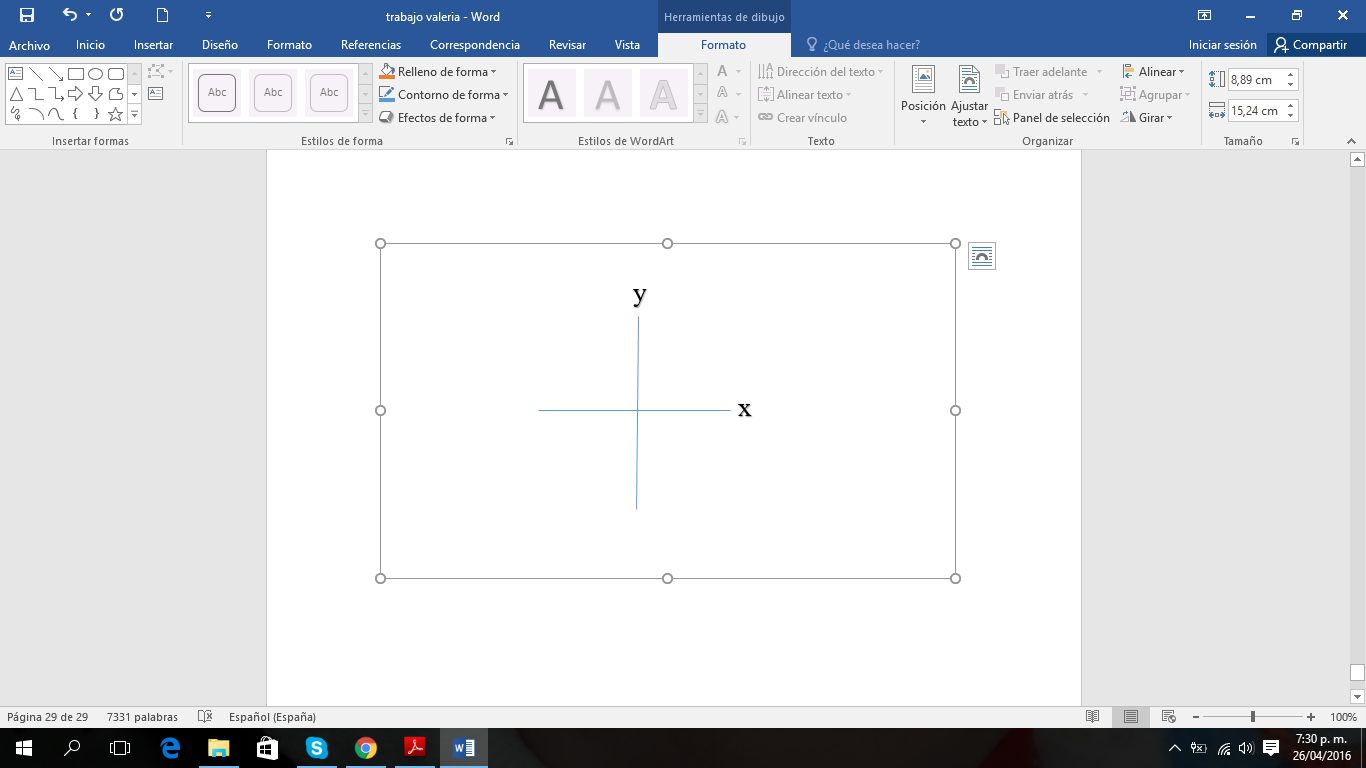Image resolution: width=1366 pixels, height=768 pixels.
Task: Click the draw text box icon
Action: click(155, 94)
